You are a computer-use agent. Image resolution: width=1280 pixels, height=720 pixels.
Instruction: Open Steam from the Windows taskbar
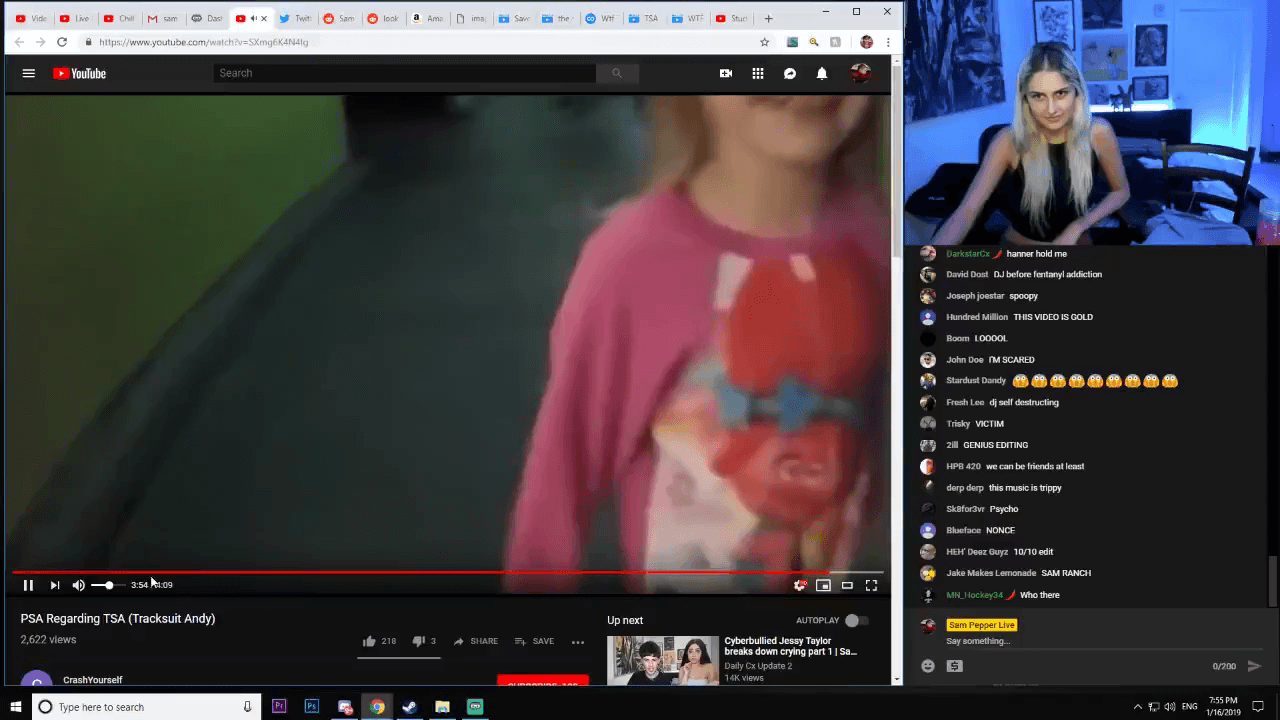(x=409, y=707)
